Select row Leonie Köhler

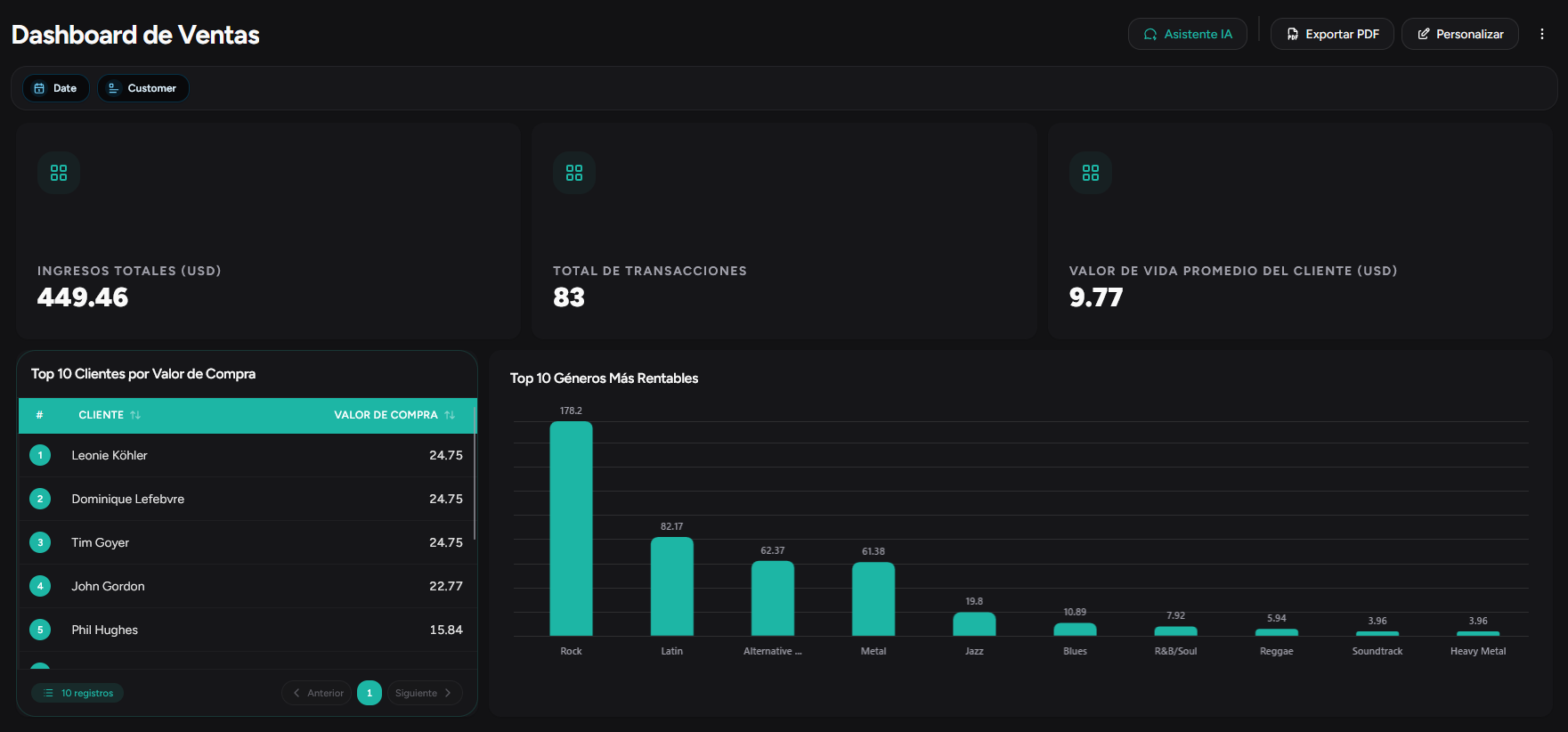click(x=247, y=455)
